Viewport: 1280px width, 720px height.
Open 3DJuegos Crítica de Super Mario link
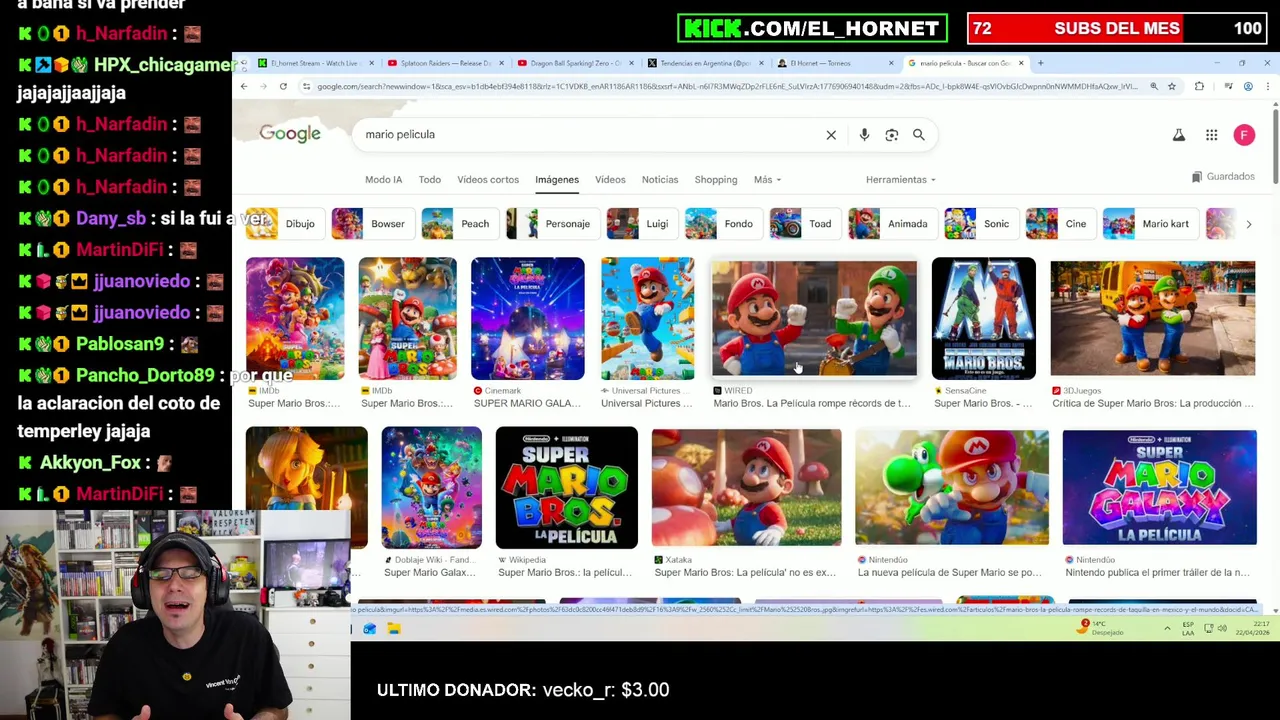click(x=1152, y=403)
